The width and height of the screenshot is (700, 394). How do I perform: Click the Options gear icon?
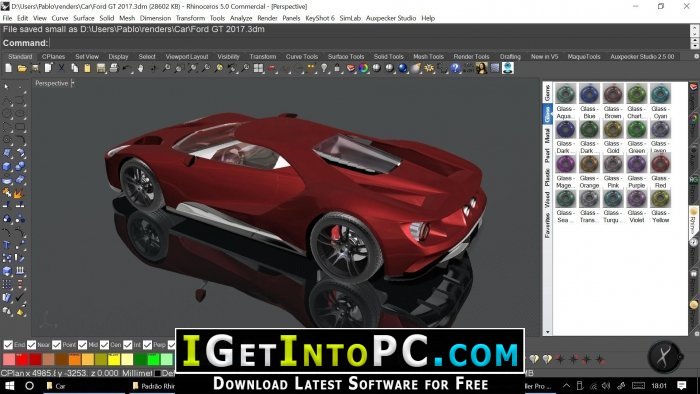(x=429, y=68)
